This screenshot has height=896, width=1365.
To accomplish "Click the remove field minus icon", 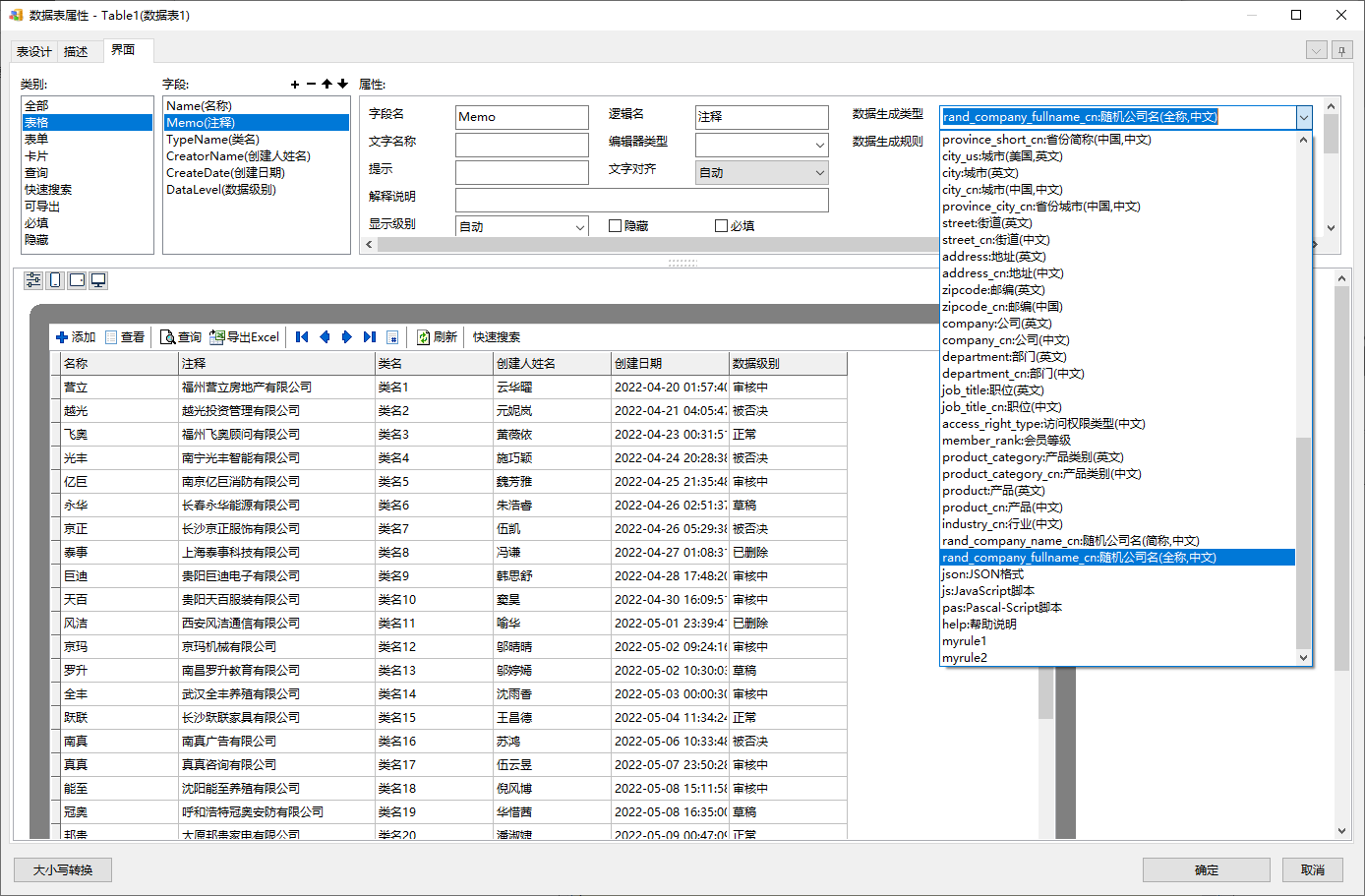I will (311, 85).
